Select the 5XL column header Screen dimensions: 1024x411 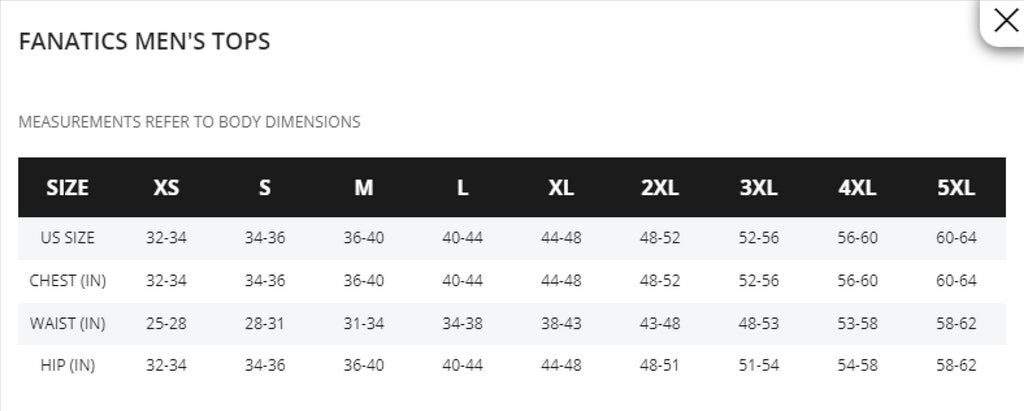click(x=956, y=188)
